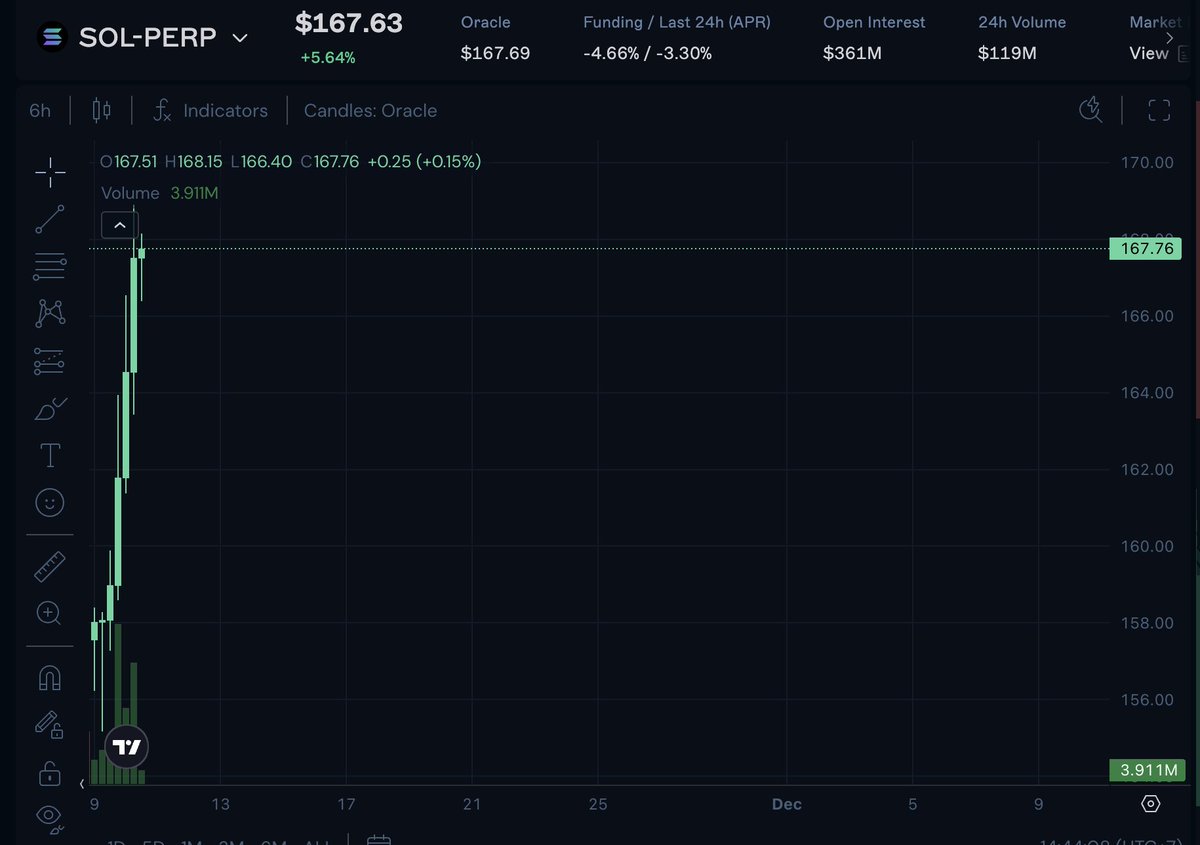Open the candlestick chart style menu
The height and width of the screenshot is (845, 1200).
pyautogui.click(x=101, y=110)
